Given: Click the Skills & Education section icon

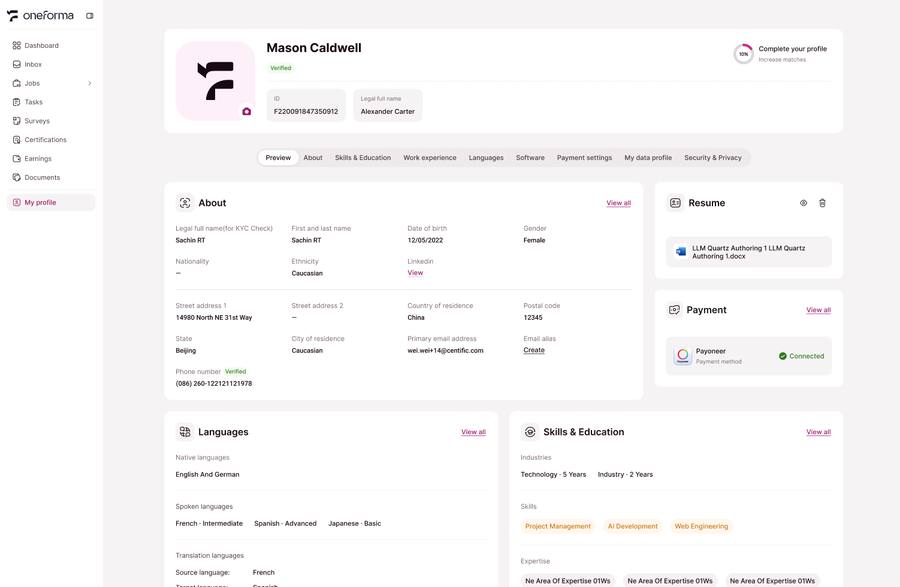Looking at the screenshot, I should click(x=530, y=431).
